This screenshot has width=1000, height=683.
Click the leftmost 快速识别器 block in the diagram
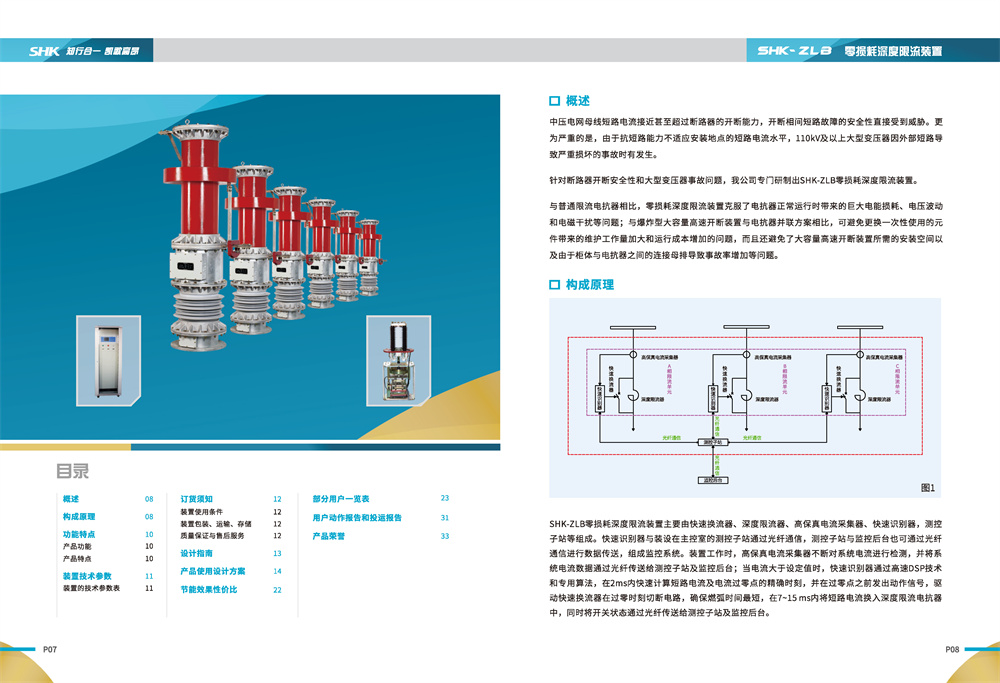pos(599,399)
